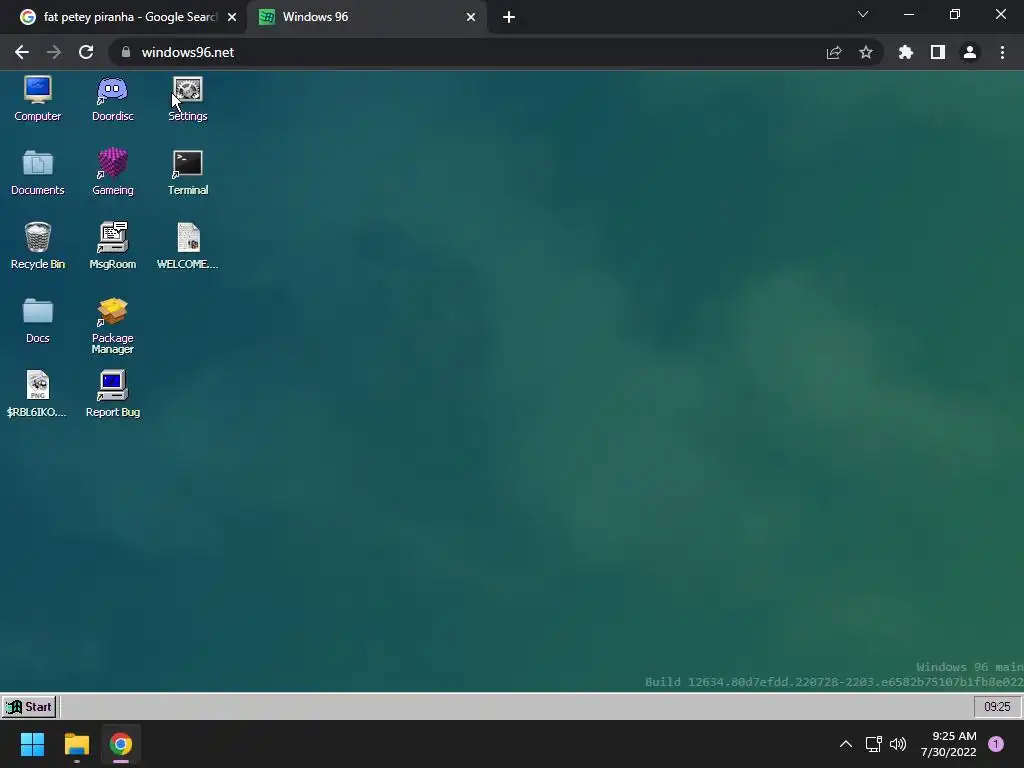The width and height of the screenshot is (1024, 768).
Task: Launch the Gameing shortcut
Action: click(x=112, y=172)
